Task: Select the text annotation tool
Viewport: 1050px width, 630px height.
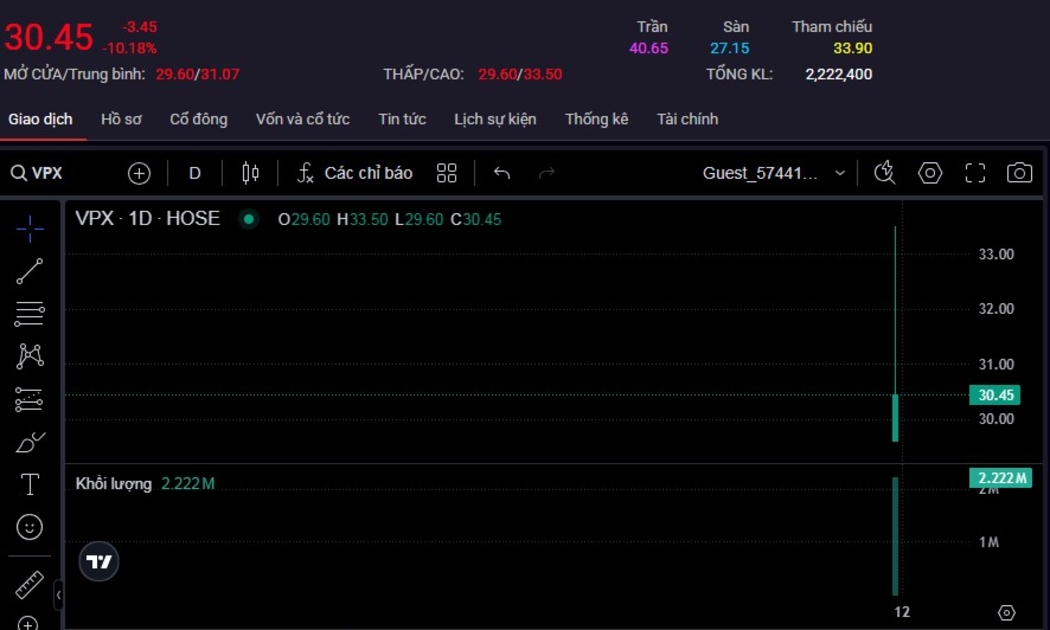Action: point(30,485)
